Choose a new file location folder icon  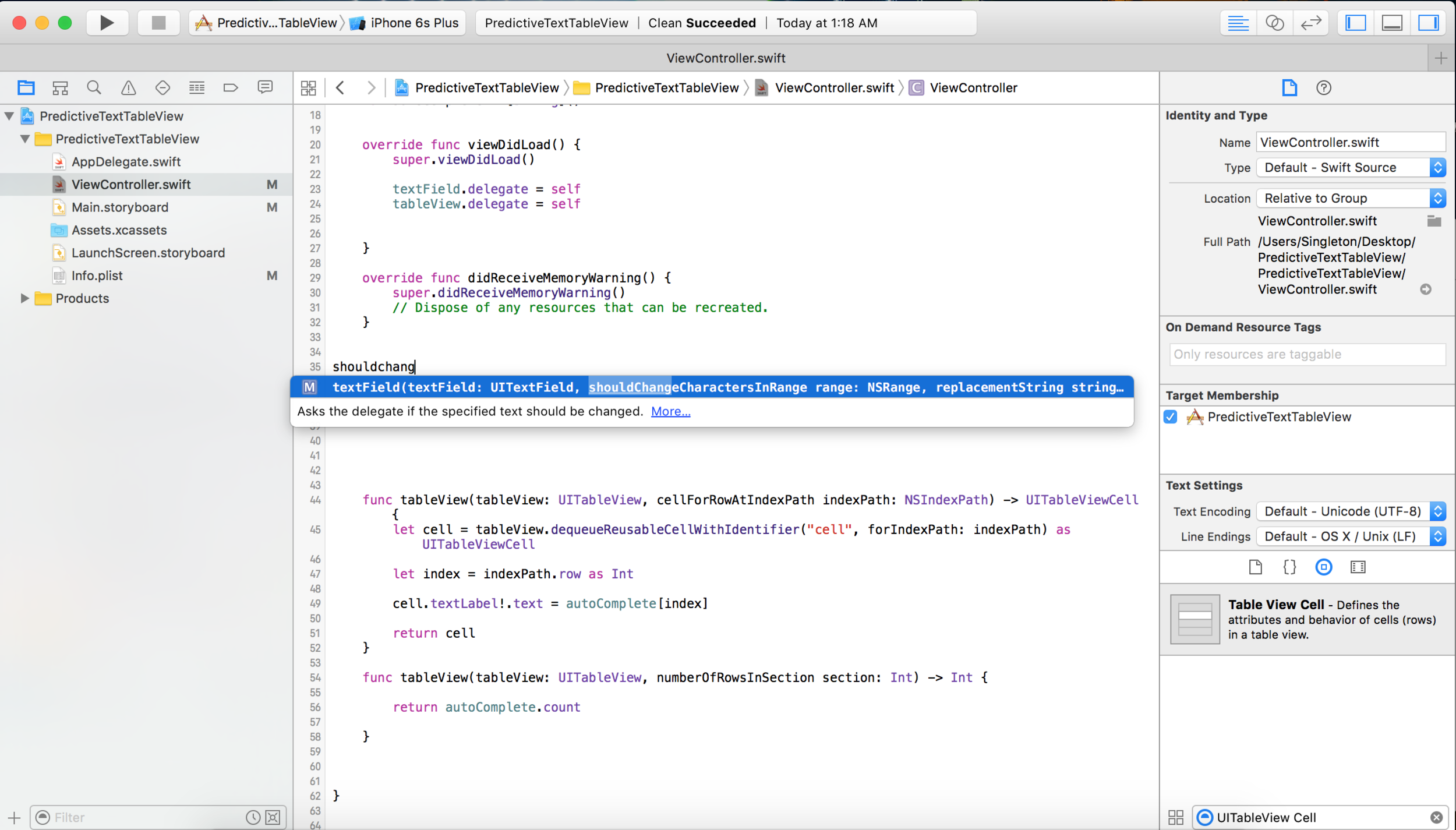pos(1434,221)
